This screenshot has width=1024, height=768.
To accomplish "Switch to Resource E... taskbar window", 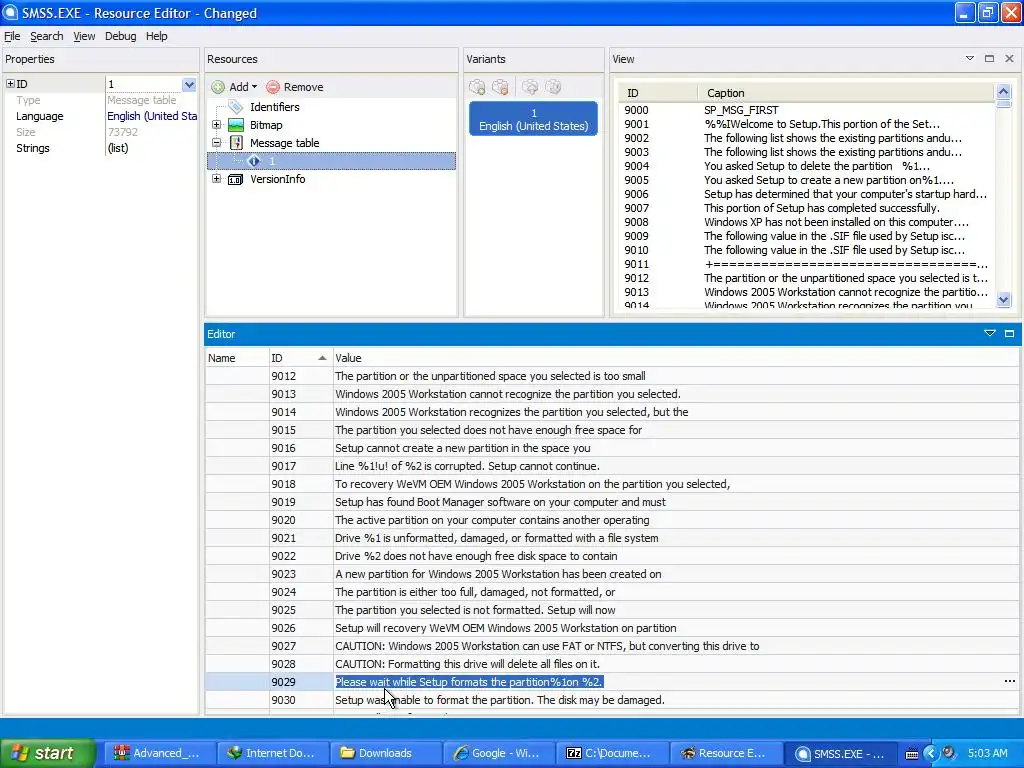I will click(x=724, y=753).
